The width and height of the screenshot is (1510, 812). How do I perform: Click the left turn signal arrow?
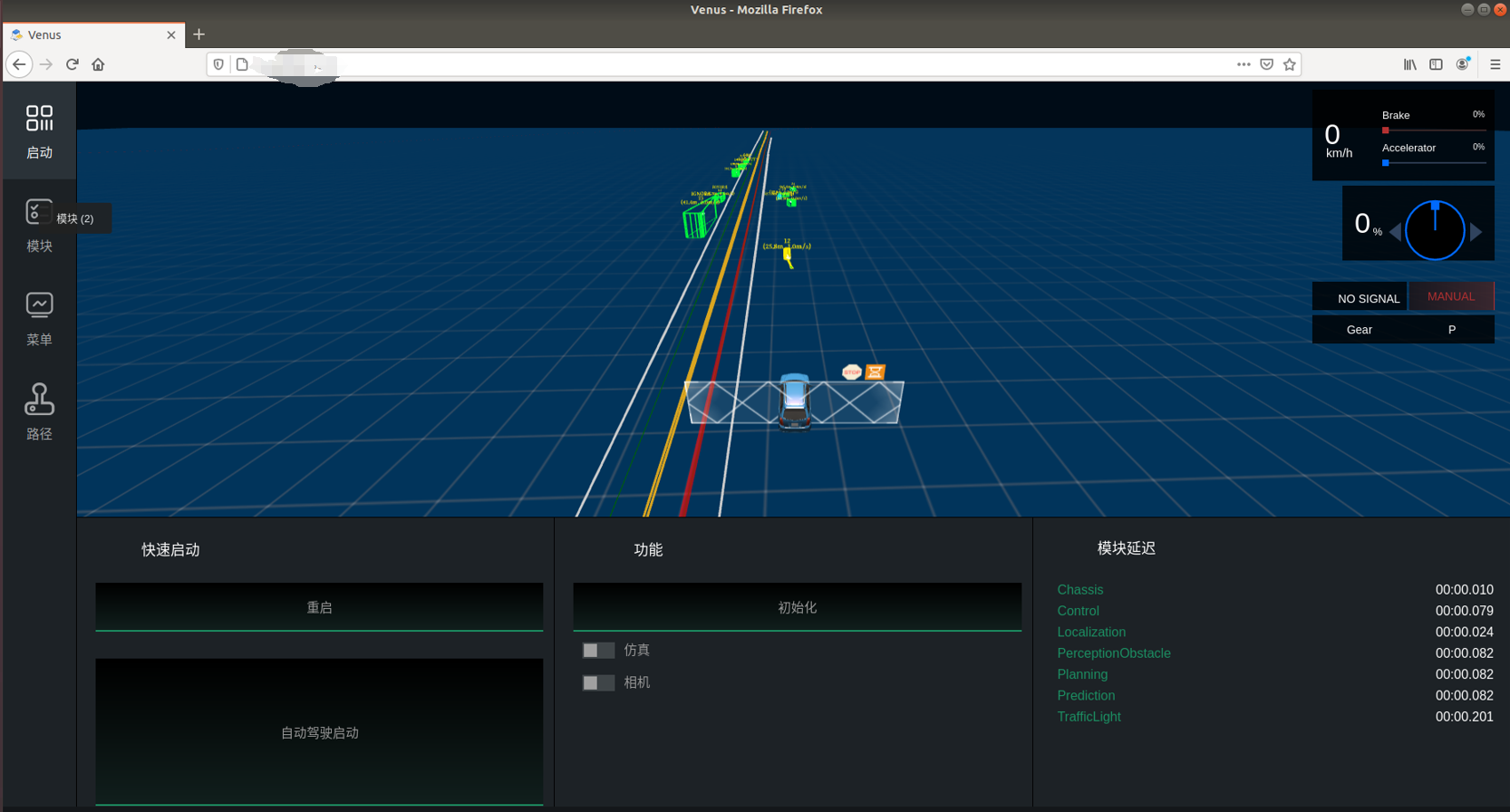pyautogui.click(x=1395, y=232)
